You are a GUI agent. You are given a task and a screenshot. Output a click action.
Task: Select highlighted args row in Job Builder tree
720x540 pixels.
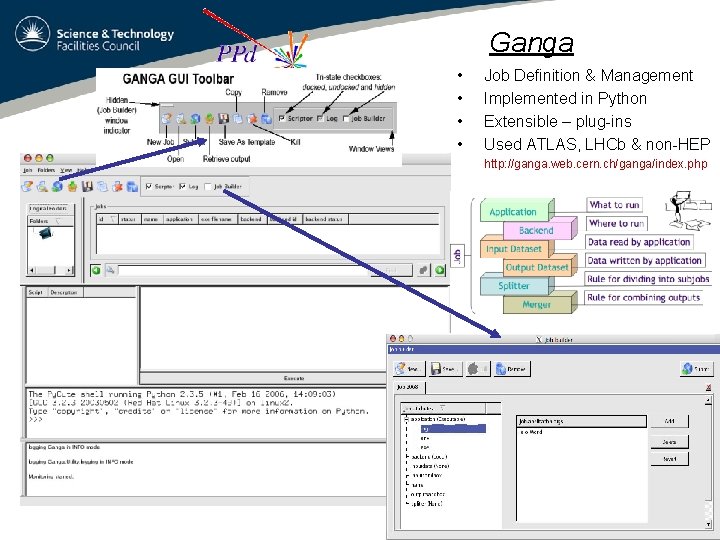click(453, 429)
